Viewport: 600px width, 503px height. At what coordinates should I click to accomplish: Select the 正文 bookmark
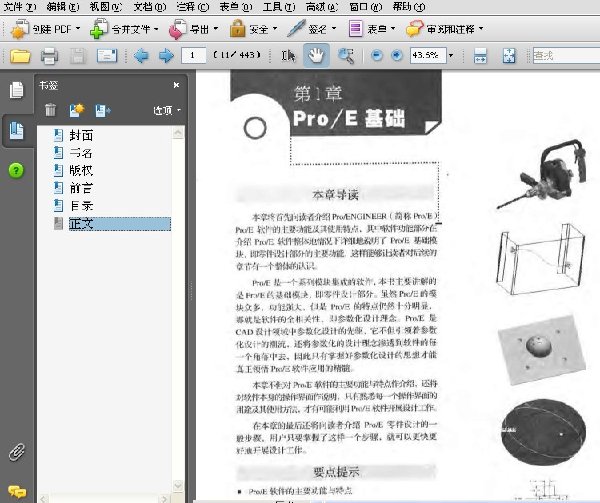coord(119,224)
